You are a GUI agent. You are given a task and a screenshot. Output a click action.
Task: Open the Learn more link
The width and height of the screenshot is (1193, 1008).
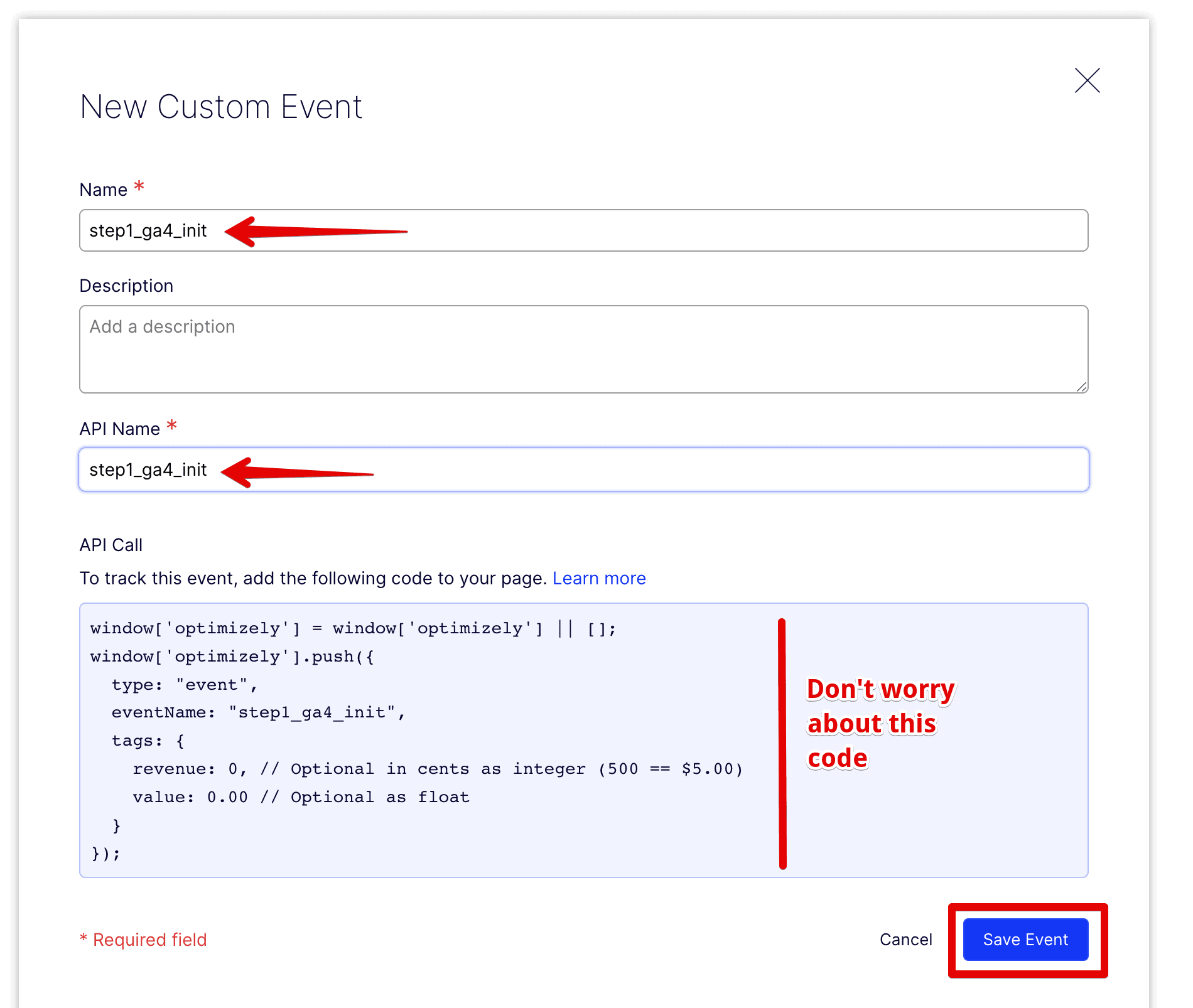tap(599, 578)
